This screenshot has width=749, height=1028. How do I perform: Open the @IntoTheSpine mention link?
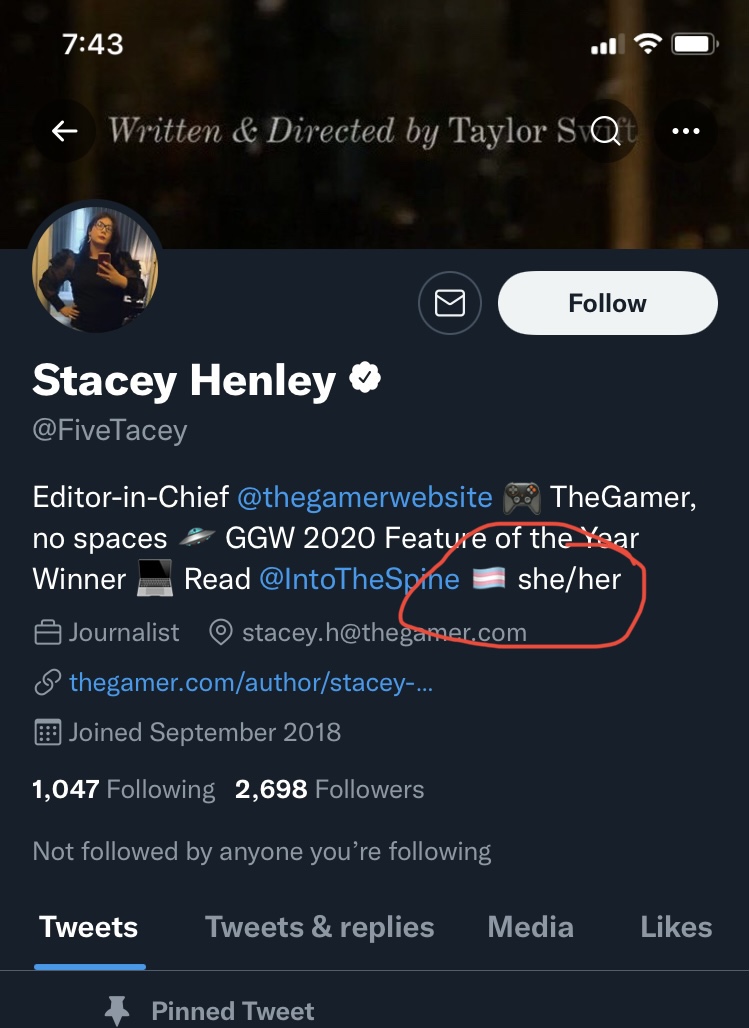pos(359,579)
